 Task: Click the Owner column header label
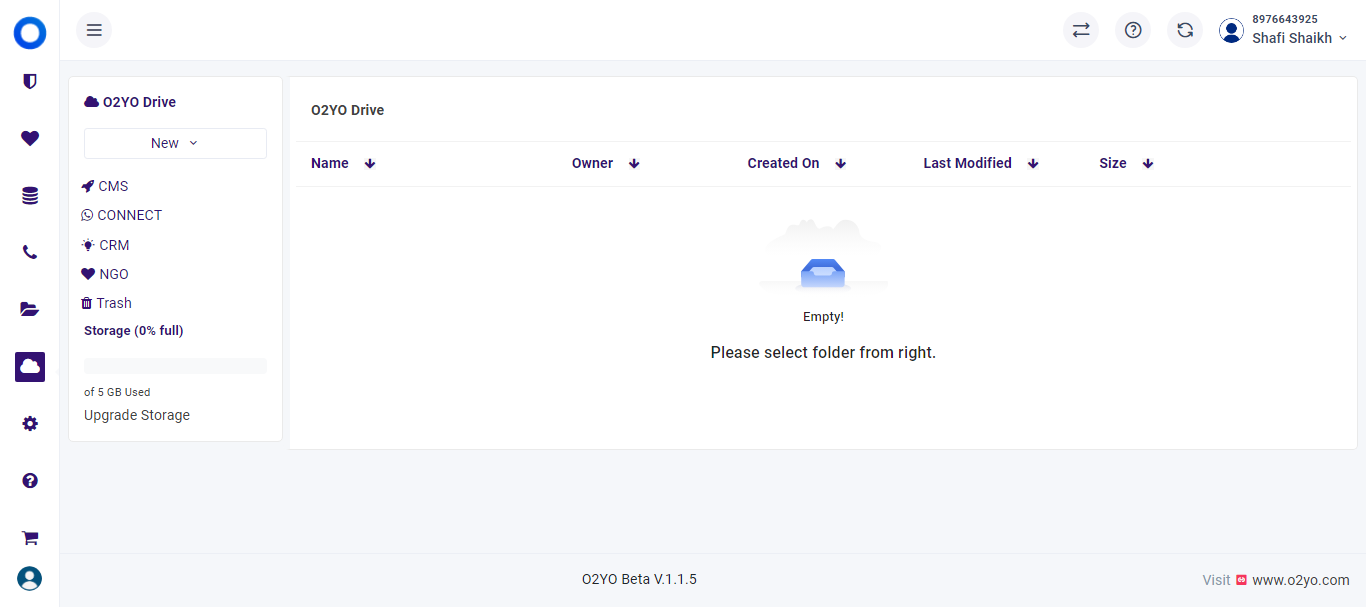pyautogui.click(x=592, y=163)
